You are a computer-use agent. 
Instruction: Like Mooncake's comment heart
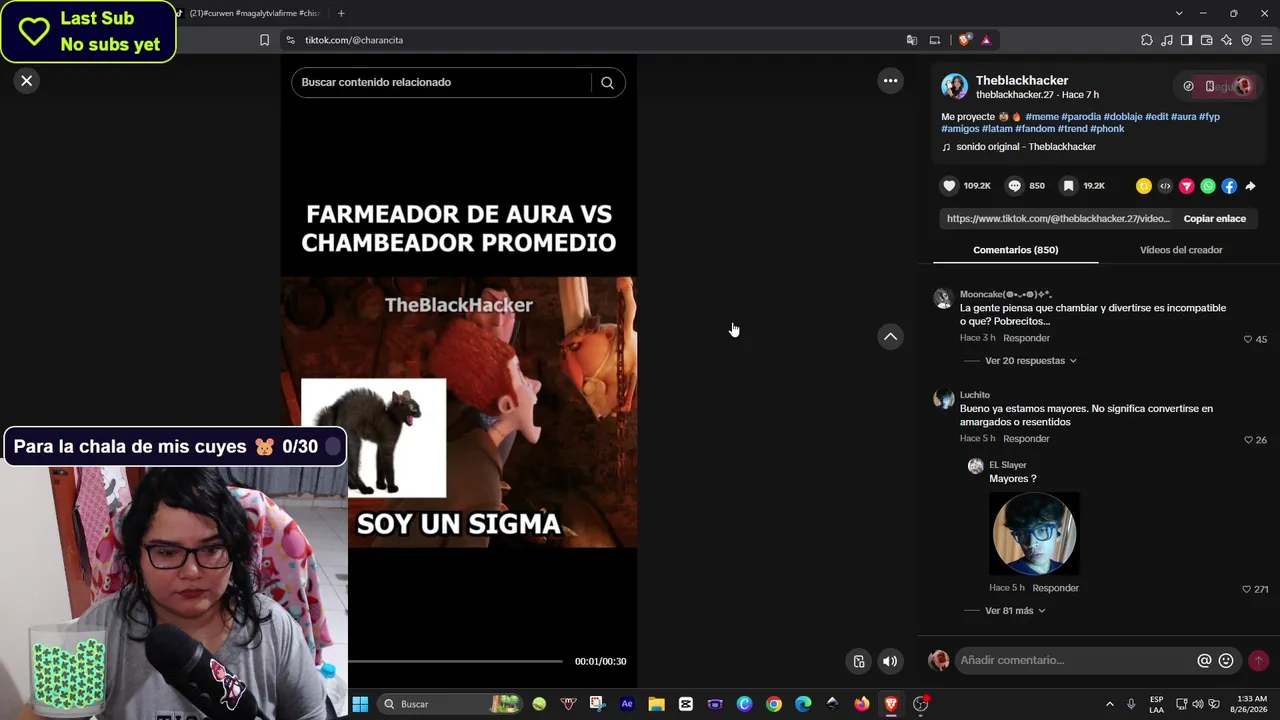pyautogui.click(x=1248, y=339)
